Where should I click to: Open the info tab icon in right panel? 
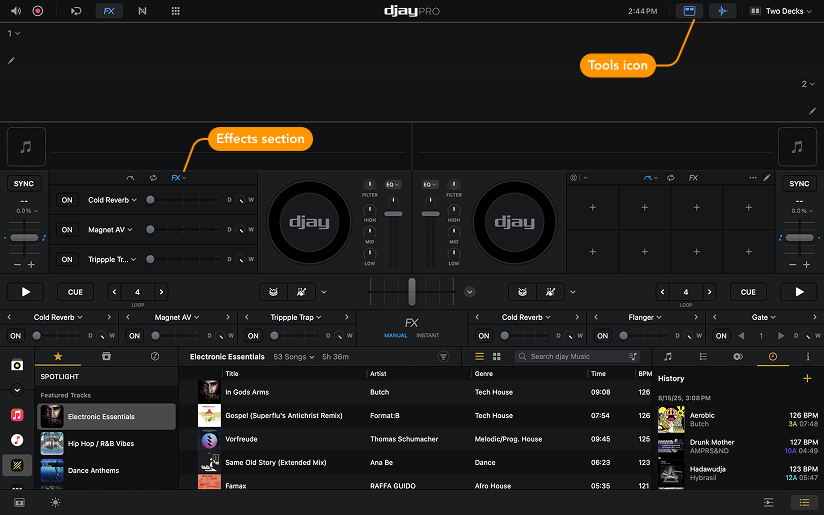(x=808, y=356)
